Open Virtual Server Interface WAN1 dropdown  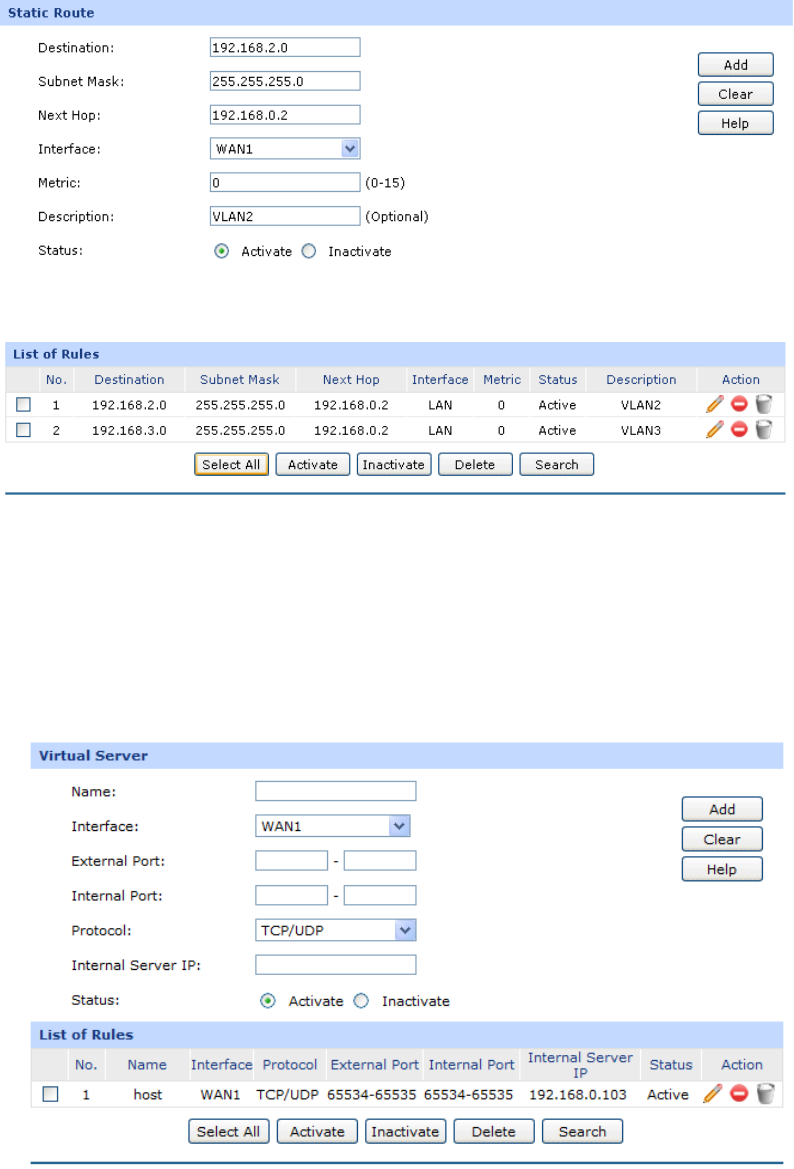333,826
